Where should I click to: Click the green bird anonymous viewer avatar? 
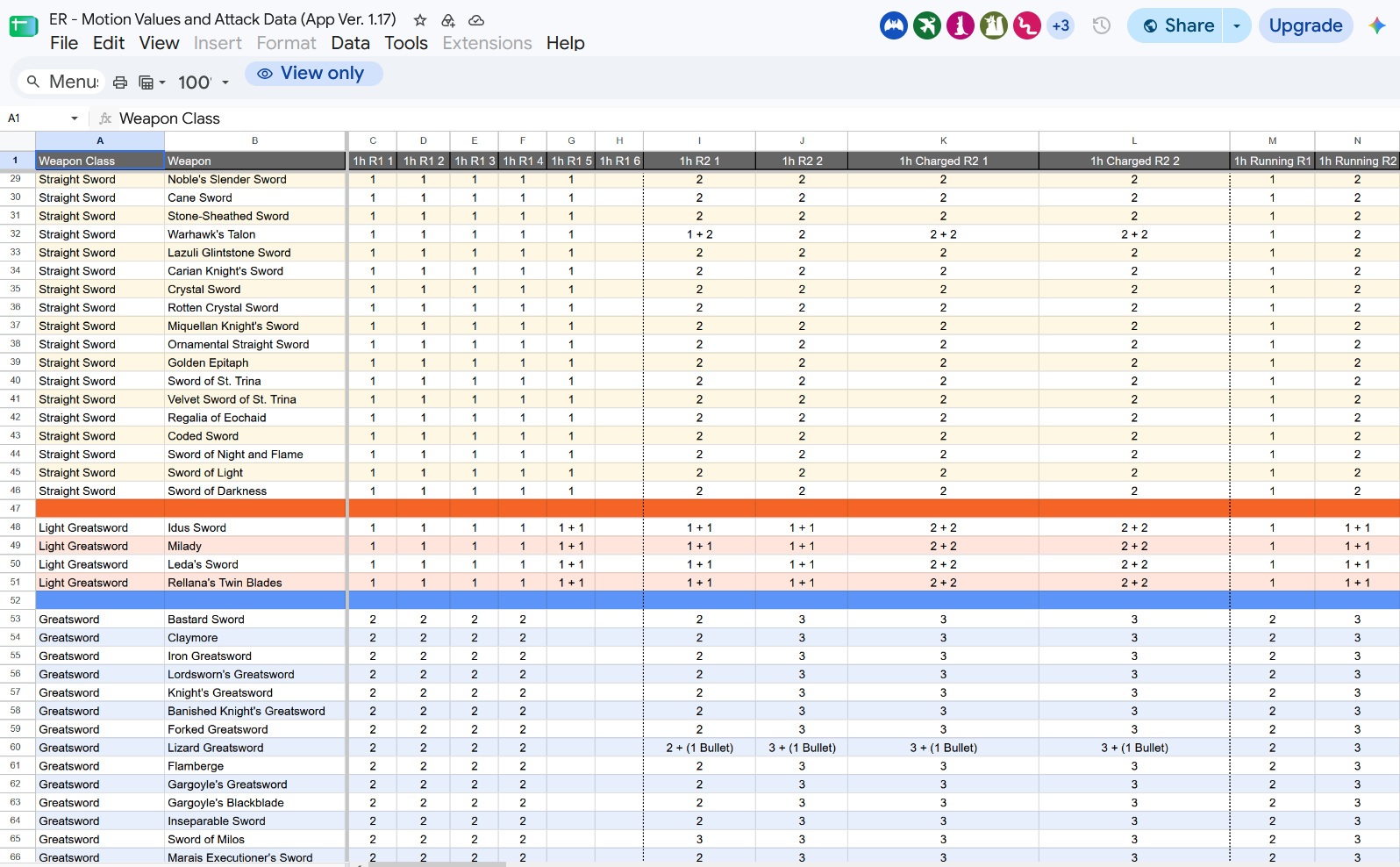coord(927,25)
